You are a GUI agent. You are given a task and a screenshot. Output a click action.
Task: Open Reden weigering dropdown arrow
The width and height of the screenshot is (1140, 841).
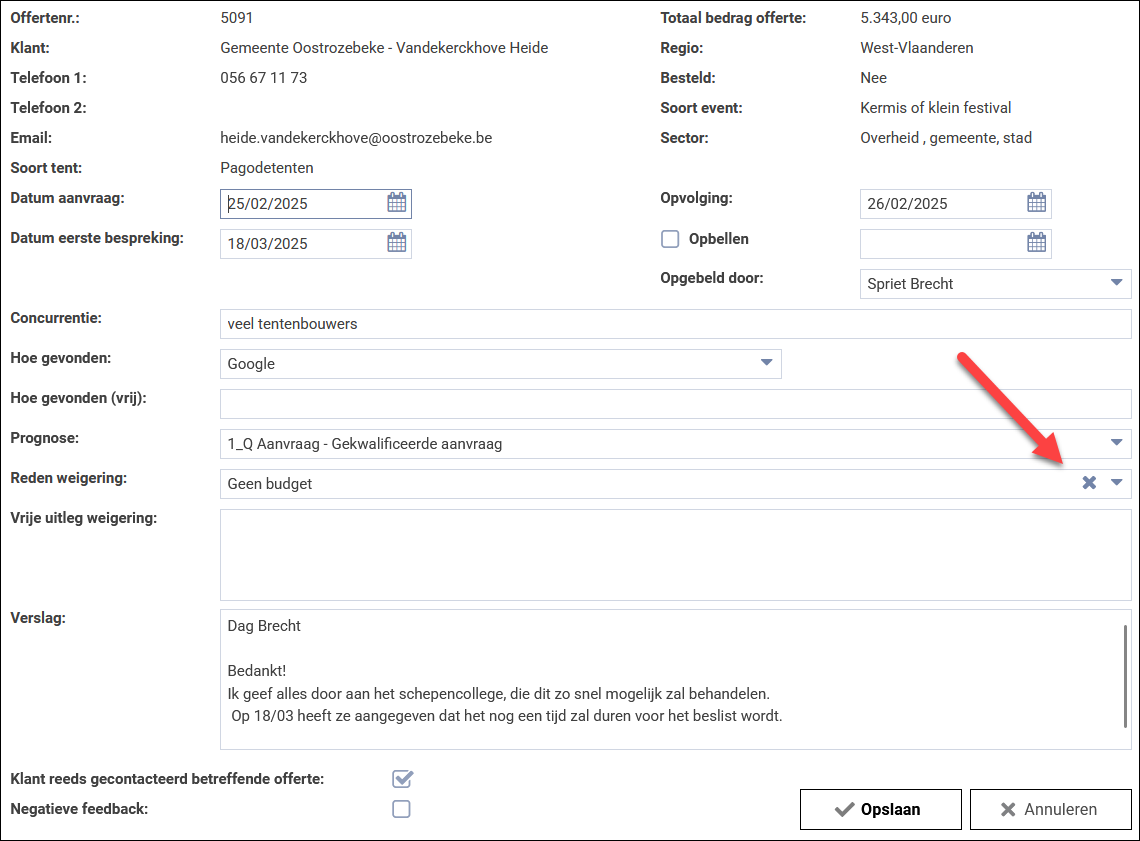[1117, 483]
